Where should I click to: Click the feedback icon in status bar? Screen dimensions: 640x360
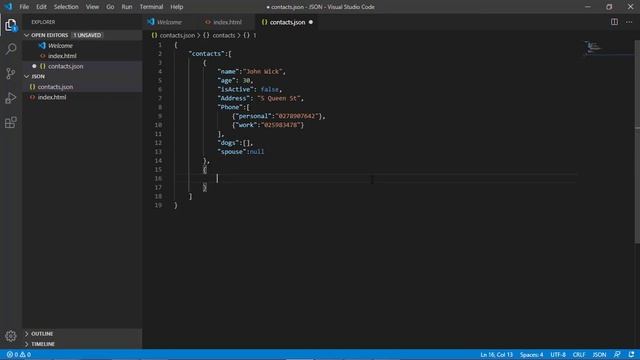(617, 355)
